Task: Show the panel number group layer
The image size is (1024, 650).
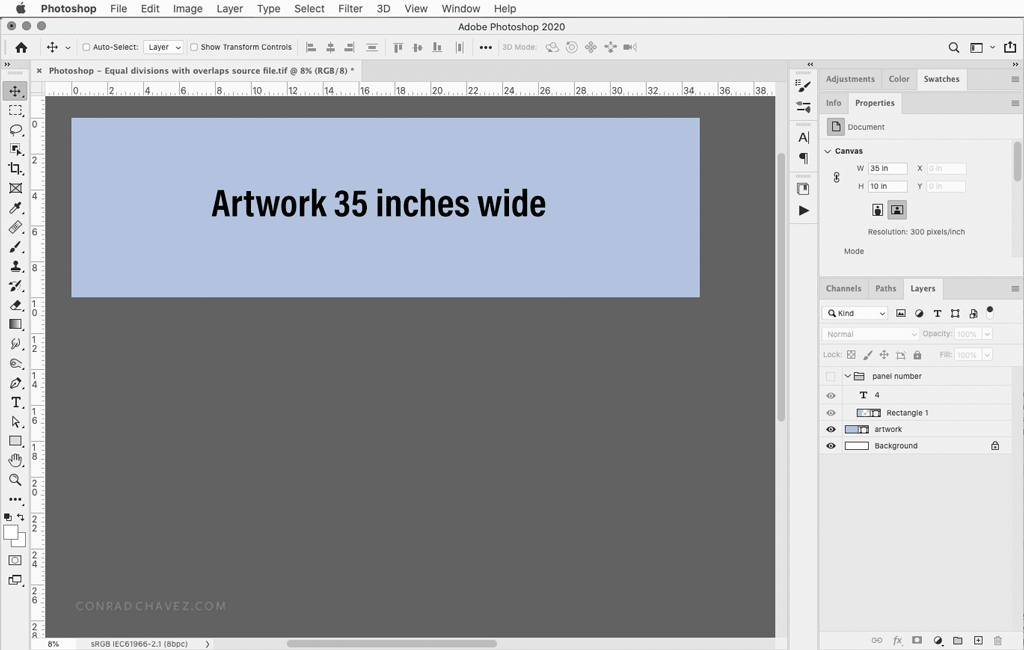Action: (831, 376)
